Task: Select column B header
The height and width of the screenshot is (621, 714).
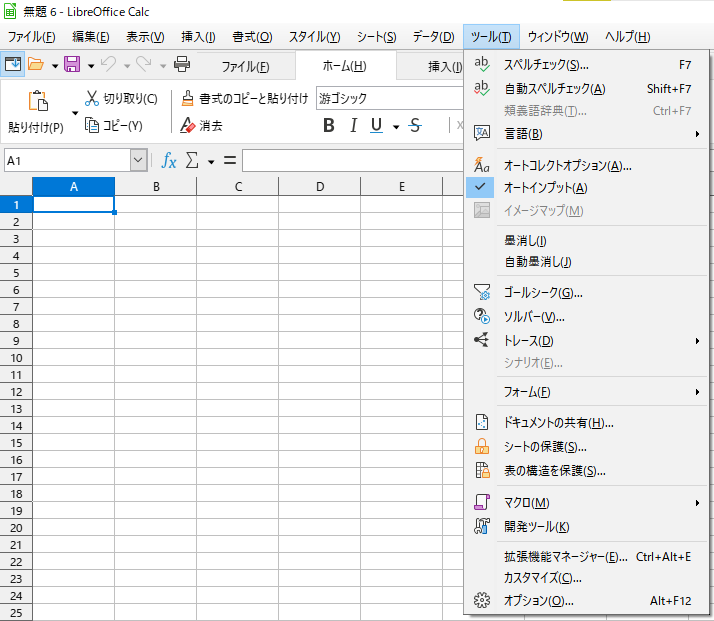Action: (x=156, y=186)
